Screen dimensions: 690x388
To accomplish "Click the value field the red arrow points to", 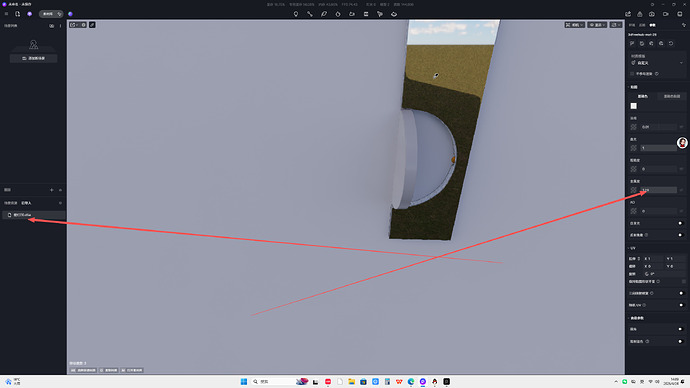I will [x=658, y=190].
